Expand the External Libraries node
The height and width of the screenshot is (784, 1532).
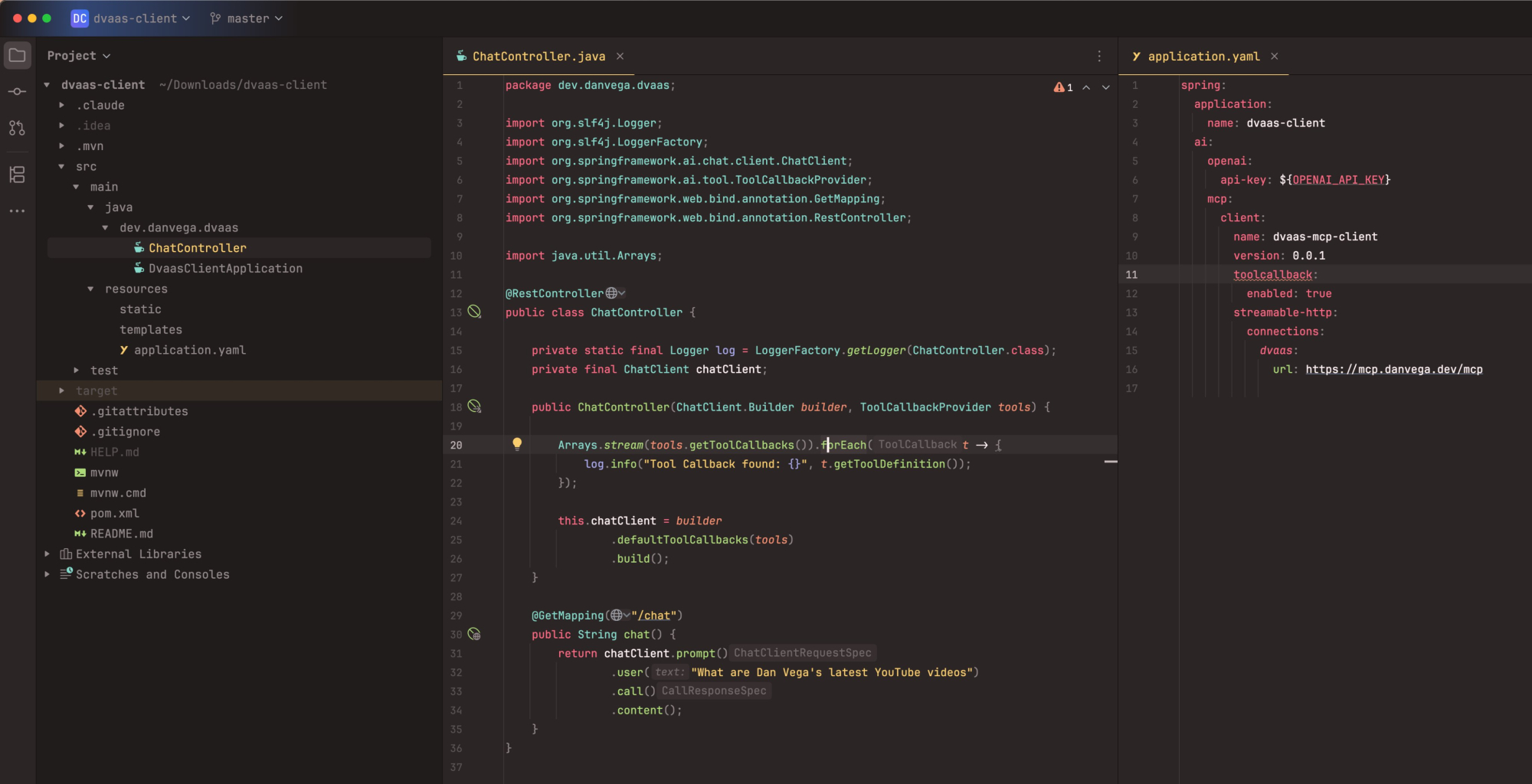47,554
